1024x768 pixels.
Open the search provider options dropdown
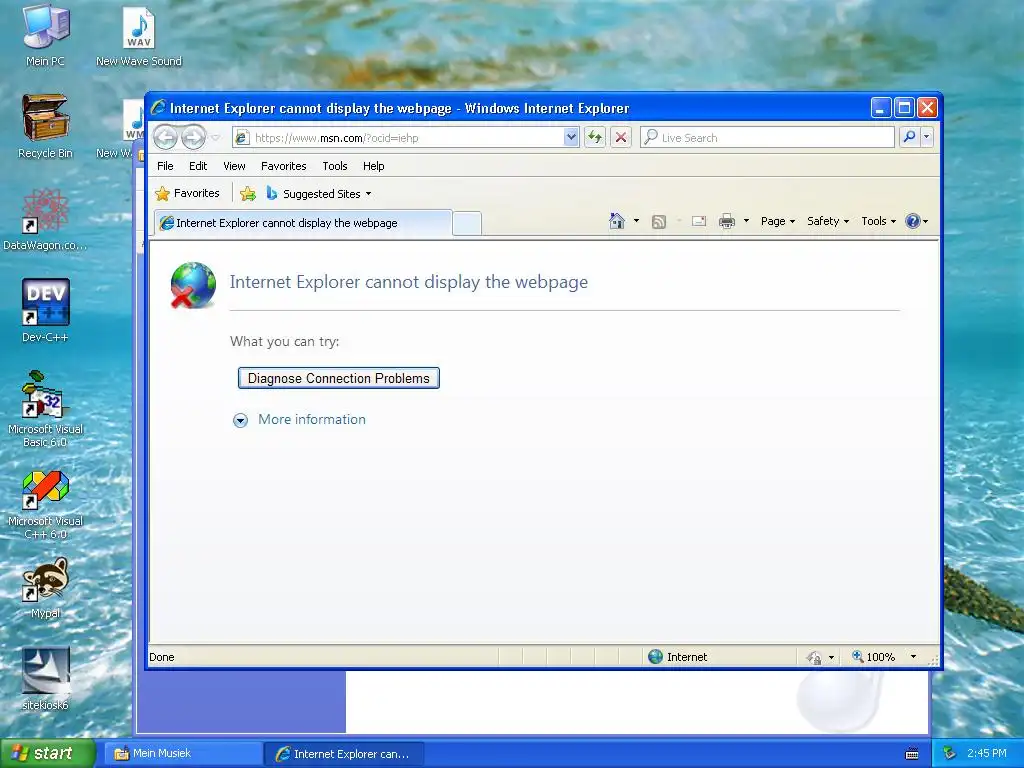pos(927,137)
